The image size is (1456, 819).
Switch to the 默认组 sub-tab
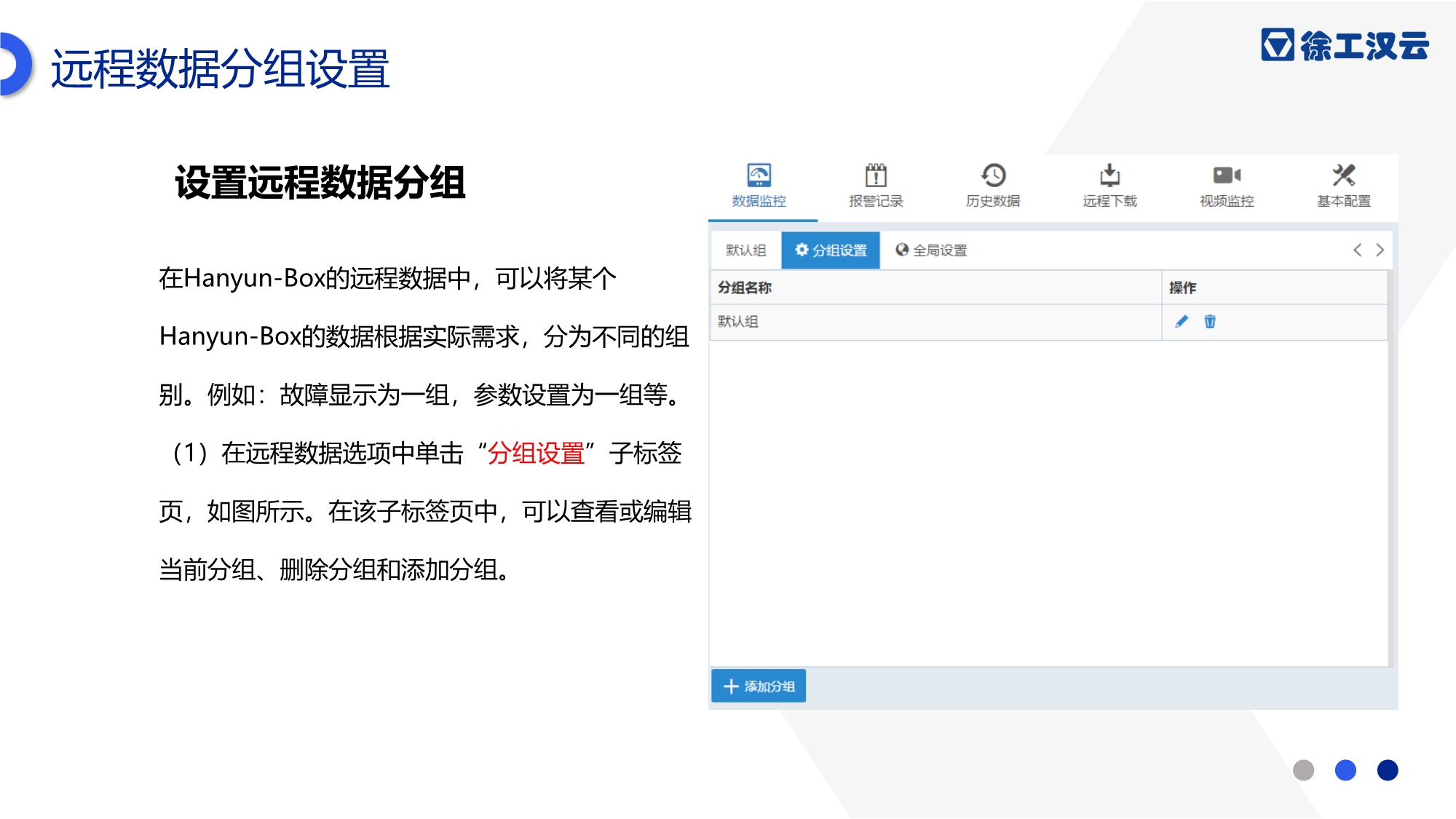click(746, 250)
